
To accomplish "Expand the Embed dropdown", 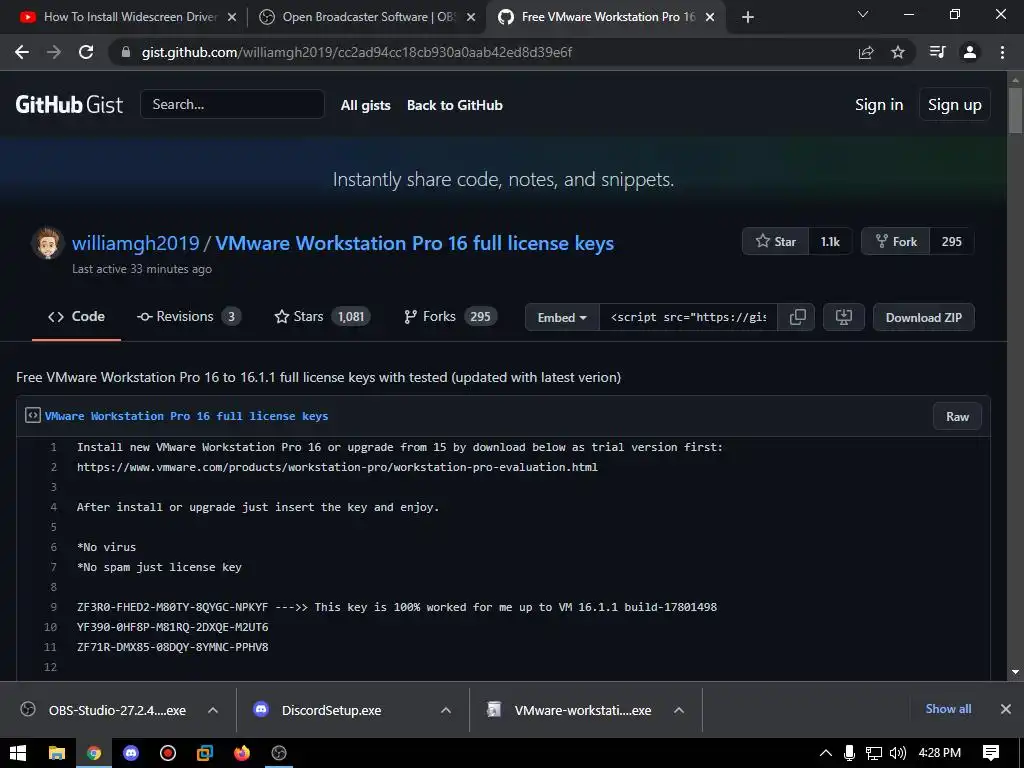I will 562,317.
